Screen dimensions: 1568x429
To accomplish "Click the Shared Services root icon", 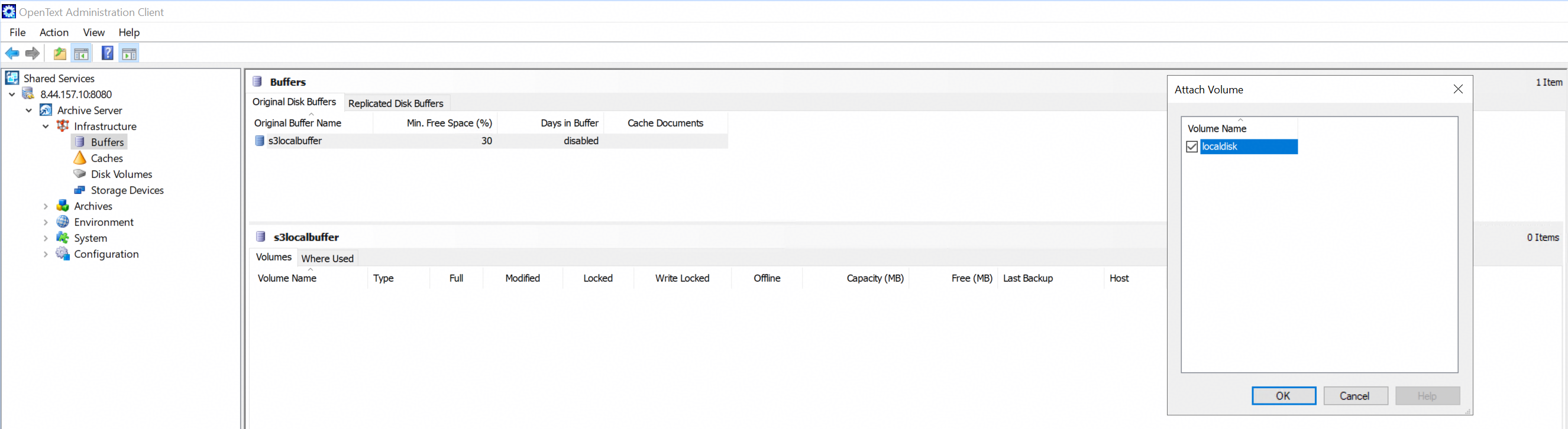I will click(12, 78).
